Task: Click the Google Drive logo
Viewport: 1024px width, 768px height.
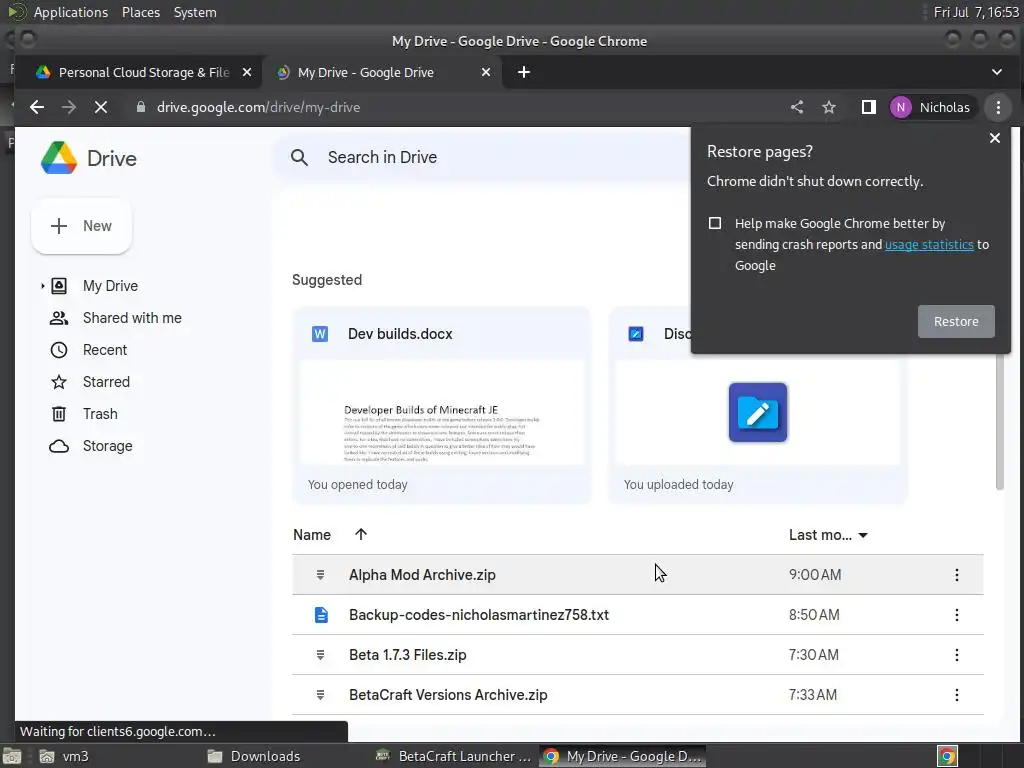Action: pos(59,158)
